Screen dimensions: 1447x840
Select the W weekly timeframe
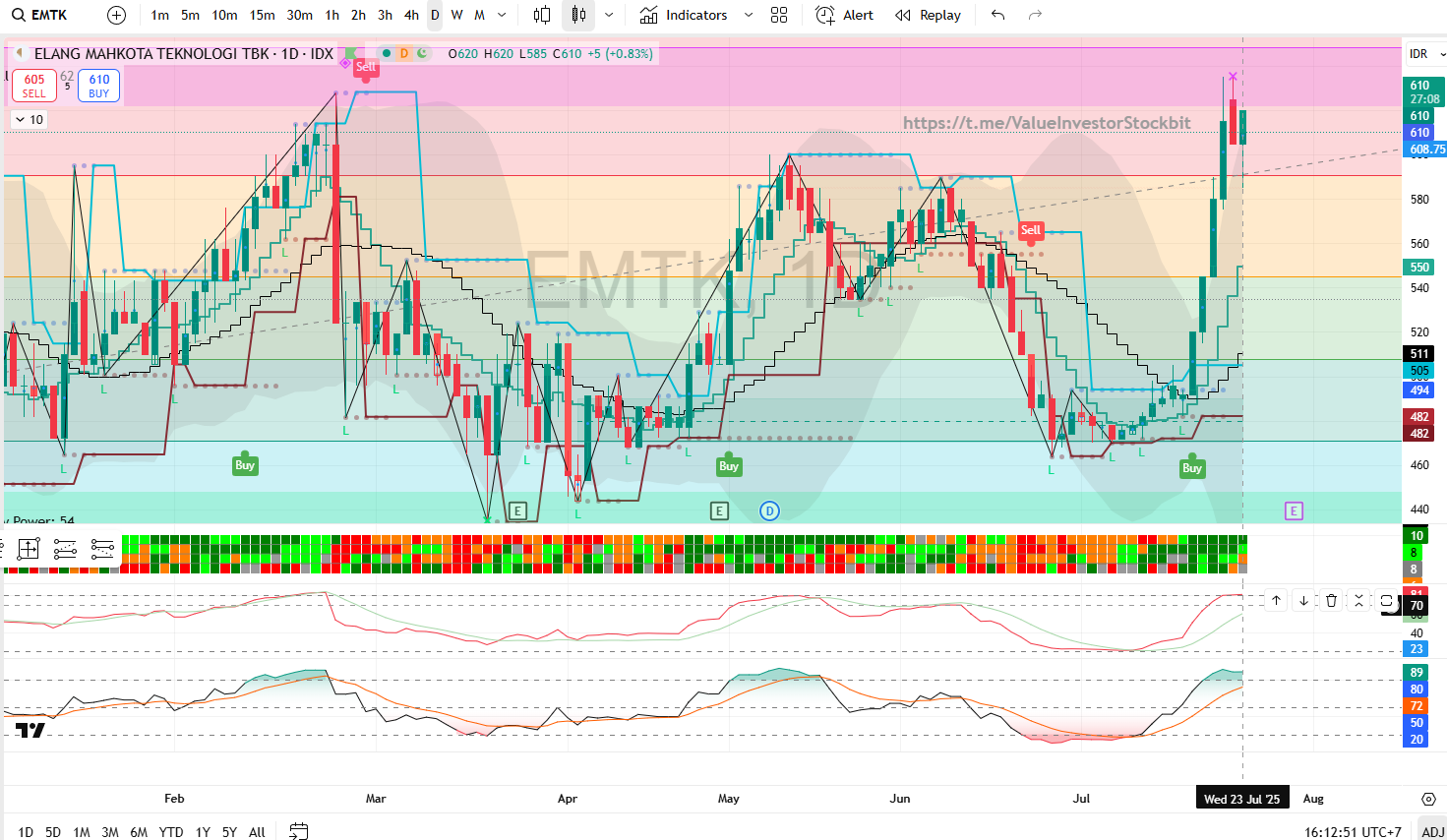pyautogui.click(x=456, y=15)
